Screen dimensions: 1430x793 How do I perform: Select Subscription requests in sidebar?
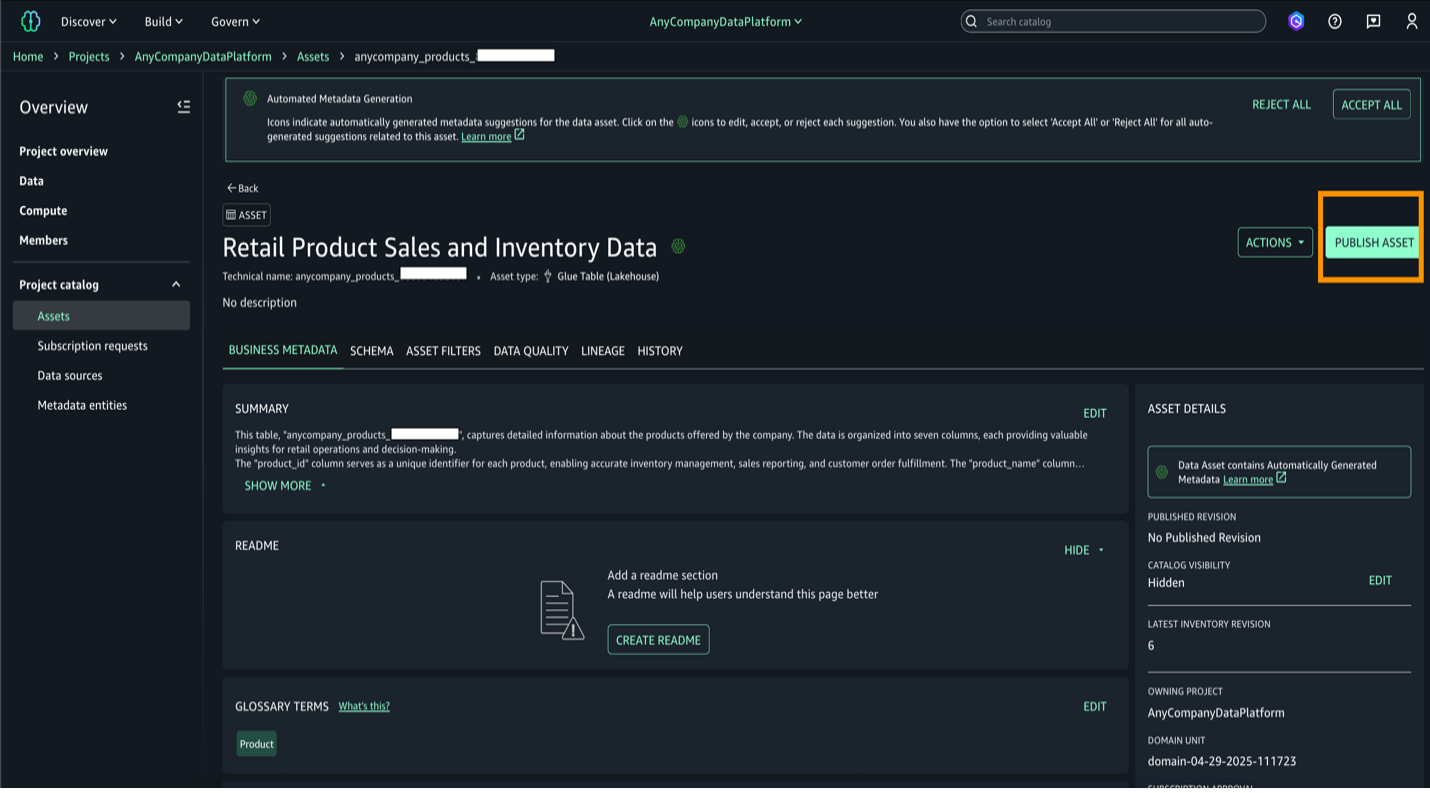pyautogui.click(x=92, y=346)
